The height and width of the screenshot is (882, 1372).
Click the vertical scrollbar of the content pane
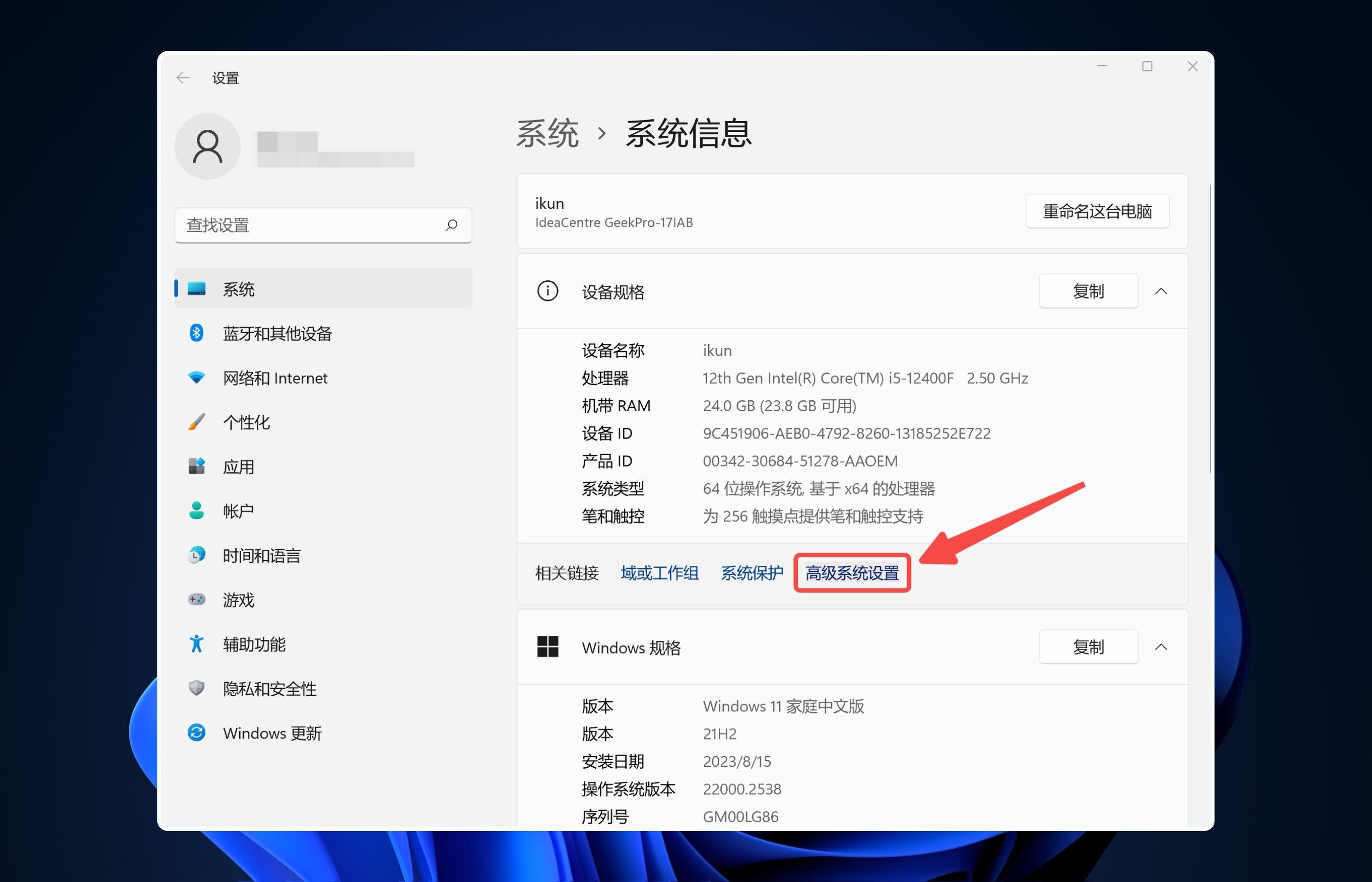[x=1210, y=329]
